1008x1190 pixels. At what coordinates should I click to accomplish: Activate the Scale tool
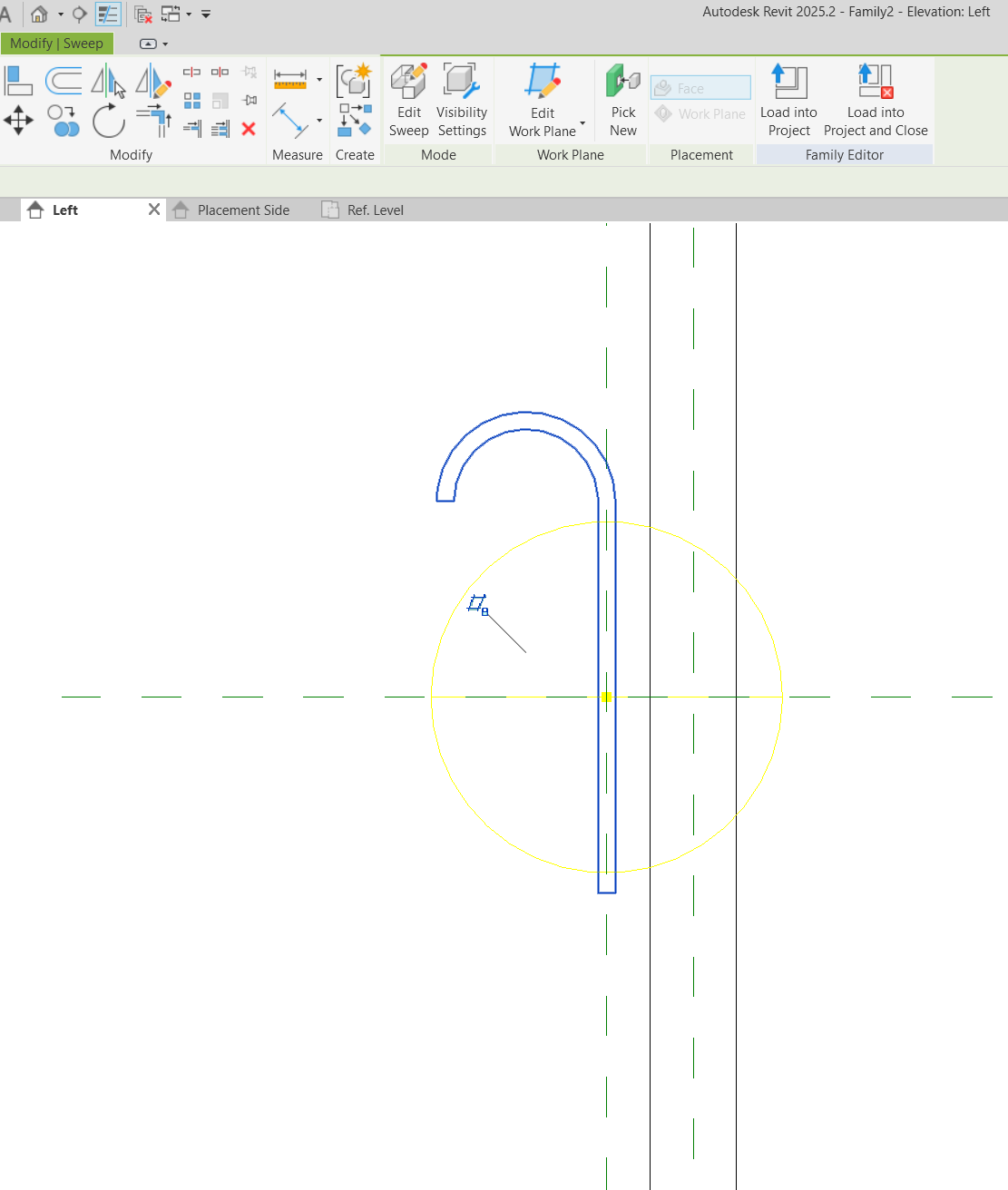220,100
